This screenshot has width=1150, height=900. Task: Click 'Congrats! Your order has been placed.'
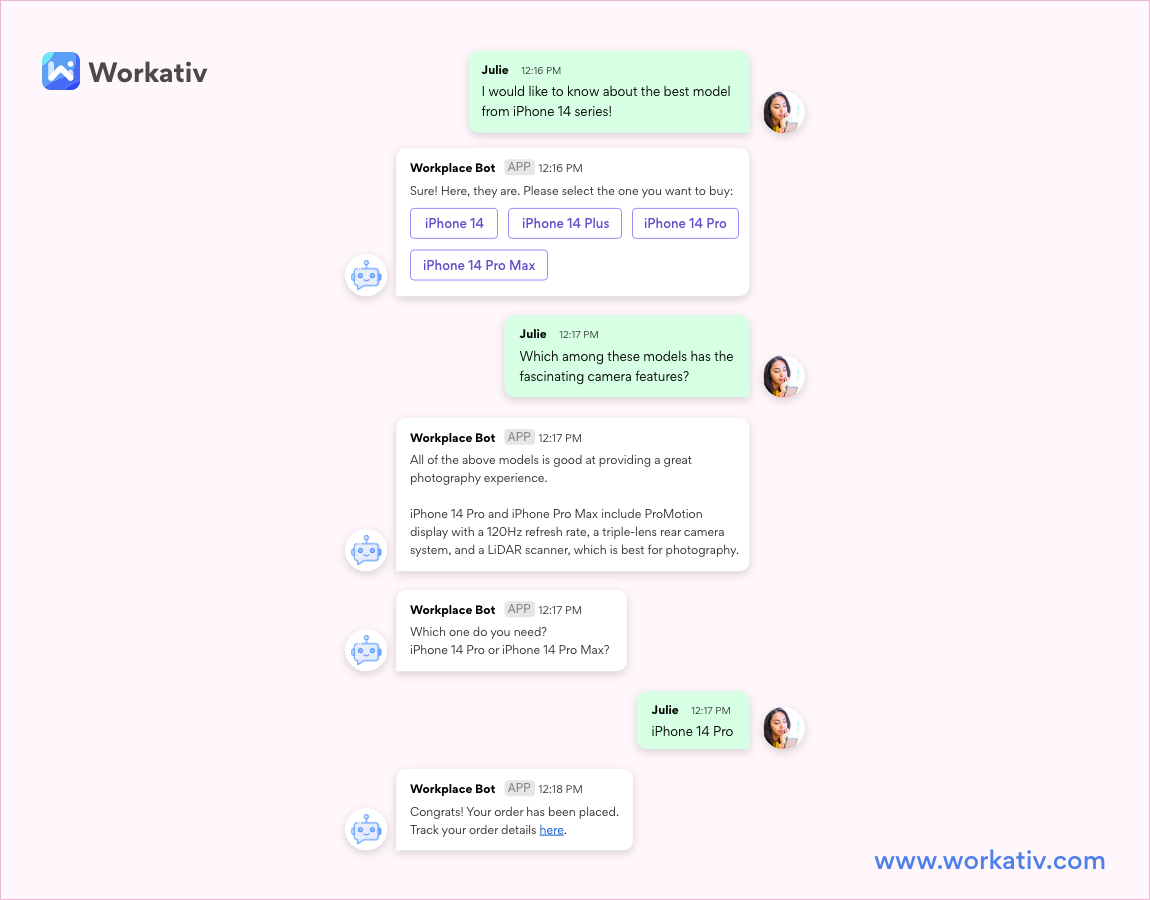(x=514, y=812)
